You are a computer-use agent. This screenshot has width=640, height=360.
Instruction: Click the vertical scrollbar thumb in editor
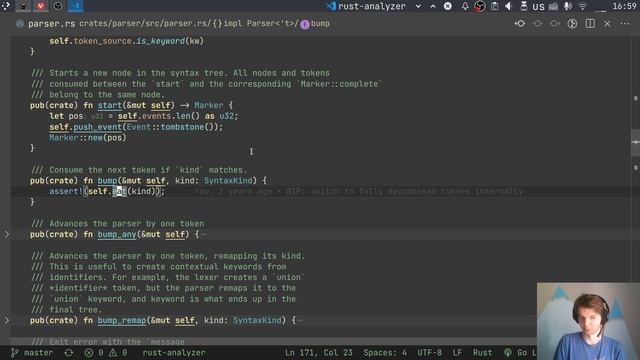[636, 142]
